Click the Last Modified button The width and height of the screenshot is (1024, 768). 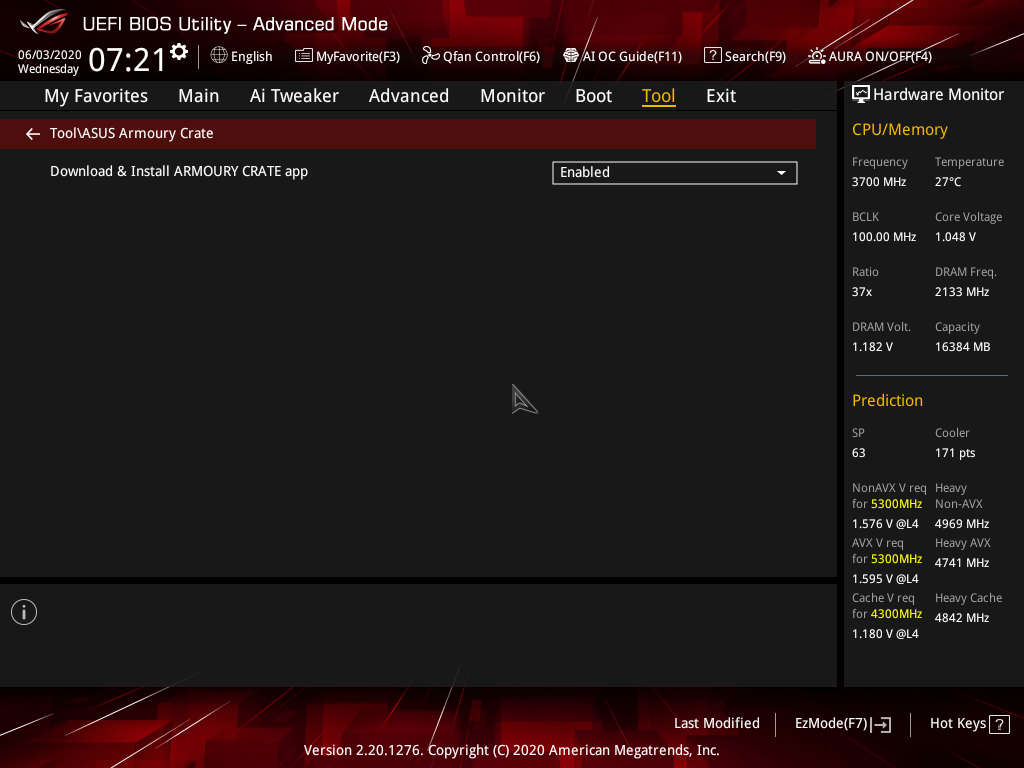coord(716,723)
